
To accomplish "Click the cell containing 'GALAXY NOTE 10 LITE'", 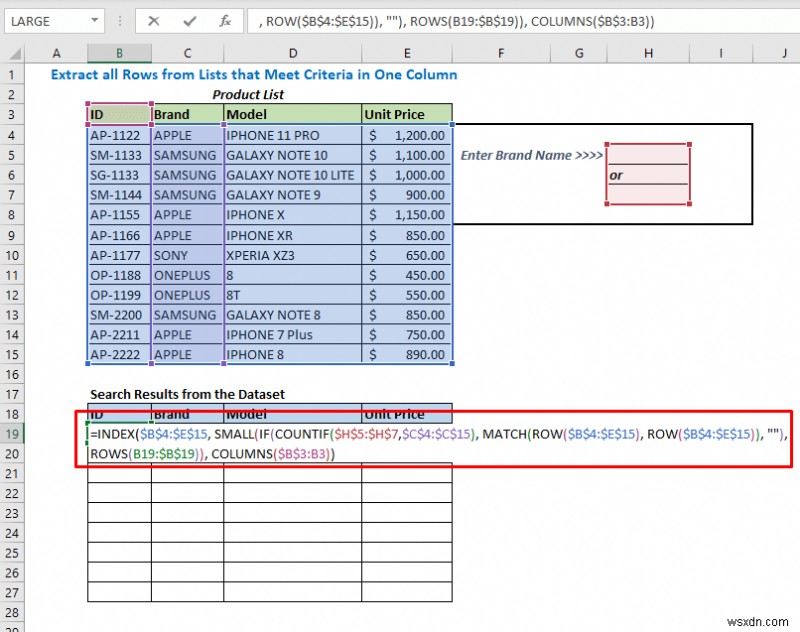I will pos(291,174).
